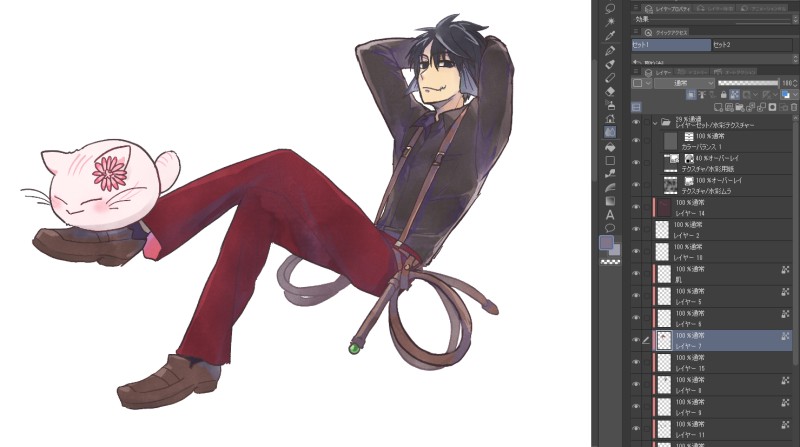Toggle the lock box for レイヤー 15
This screenshot has height=447, width=800.
(x=646, y=362)
